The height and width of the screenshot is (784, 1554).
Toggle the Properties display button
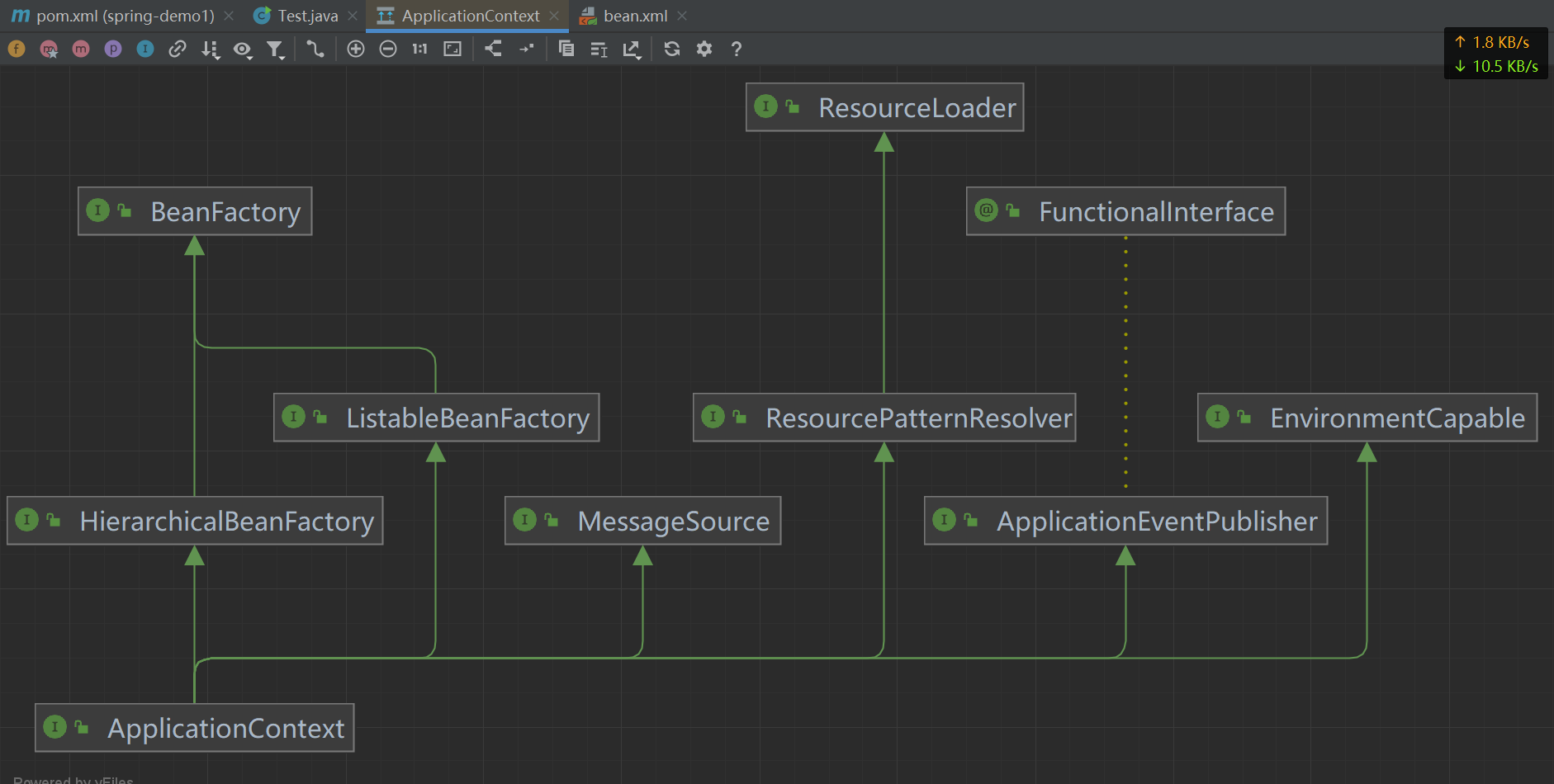[113, 50]
